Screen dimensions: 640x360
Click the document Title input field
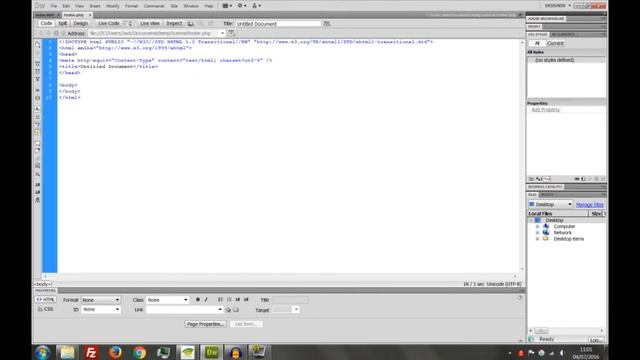tap(278, 24)
